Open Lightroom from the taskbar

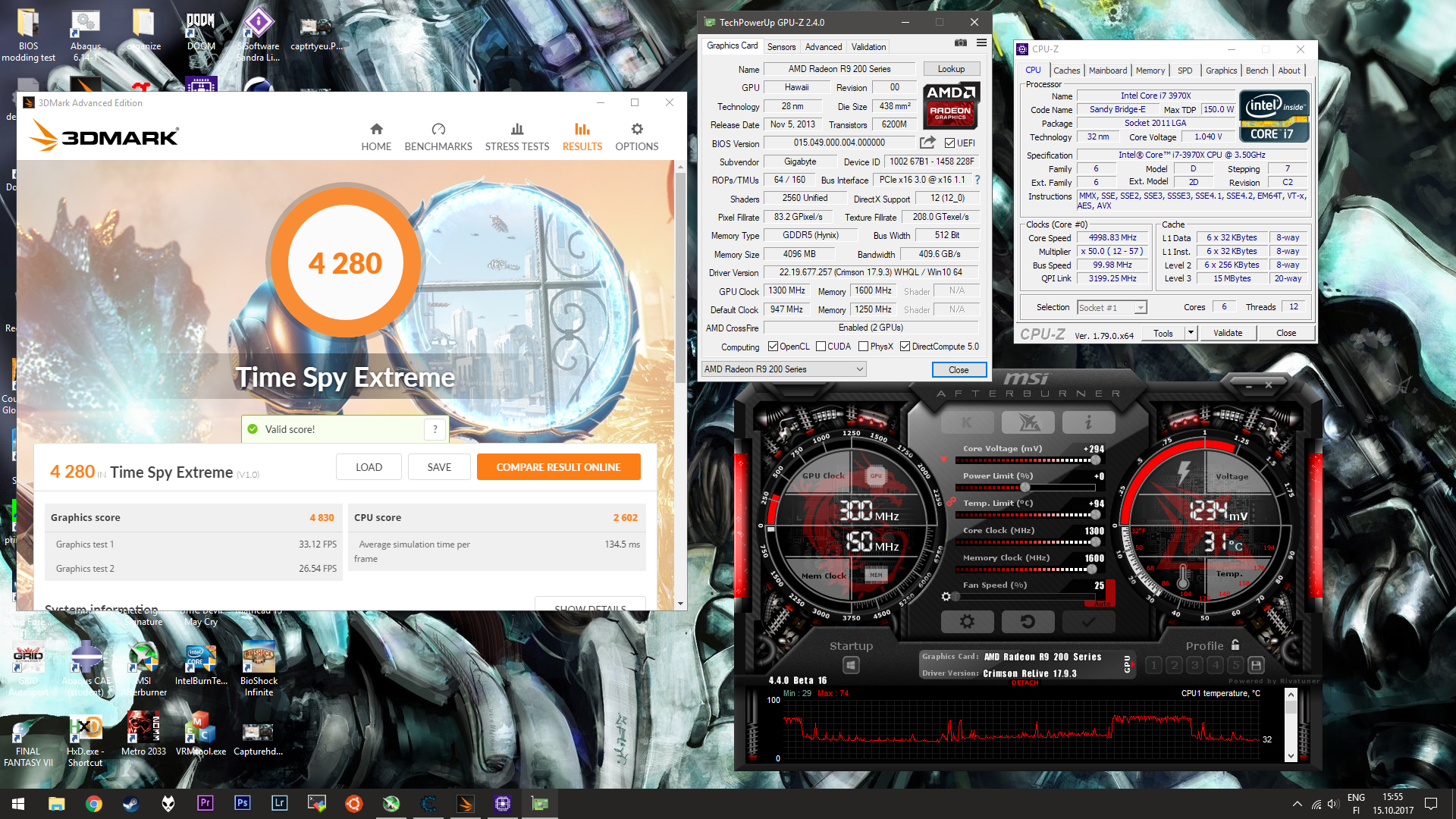click(279, 804)
